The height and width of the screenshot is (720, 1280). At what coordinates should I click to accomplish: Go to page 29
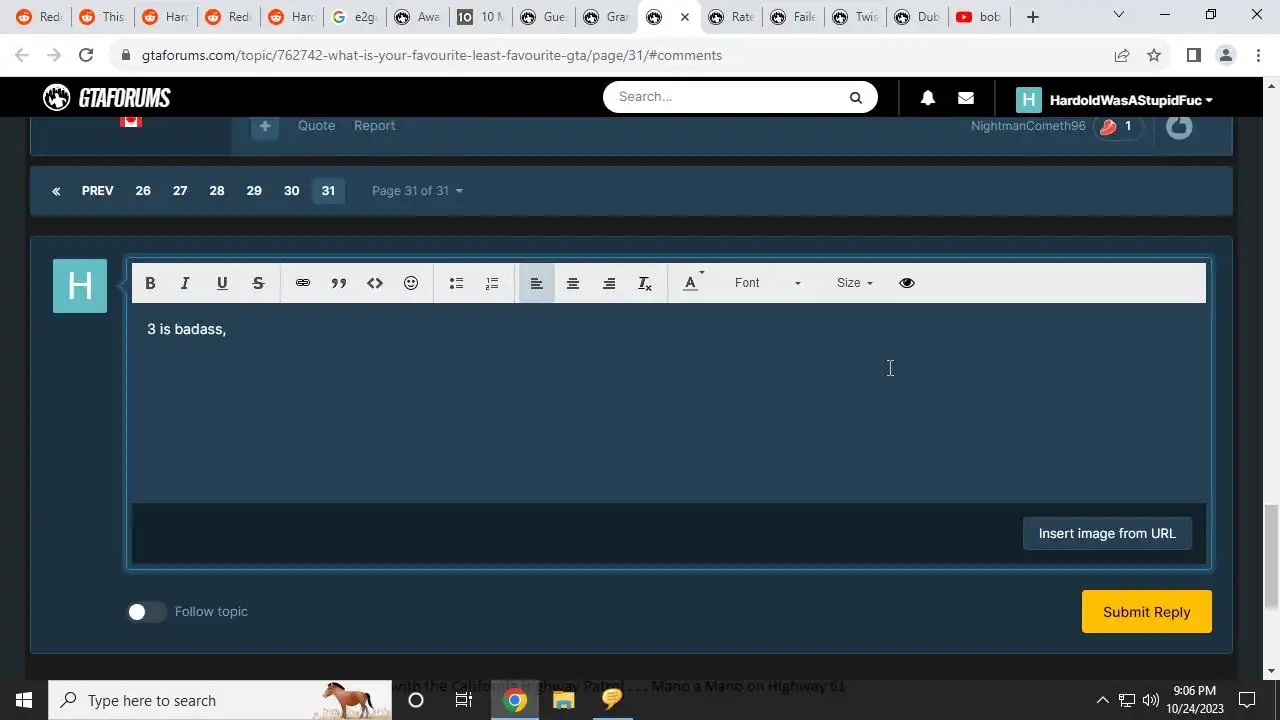pos(254,191)
